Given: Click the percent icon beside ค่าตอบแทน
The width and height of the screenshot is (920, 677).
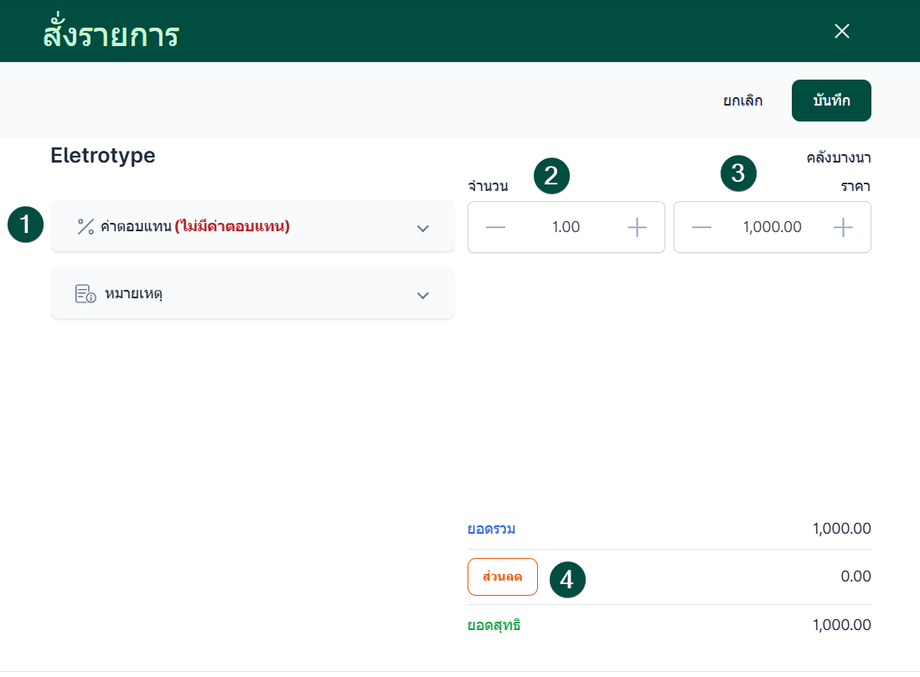Looking at the screenshot, I should tap(86, 226).
